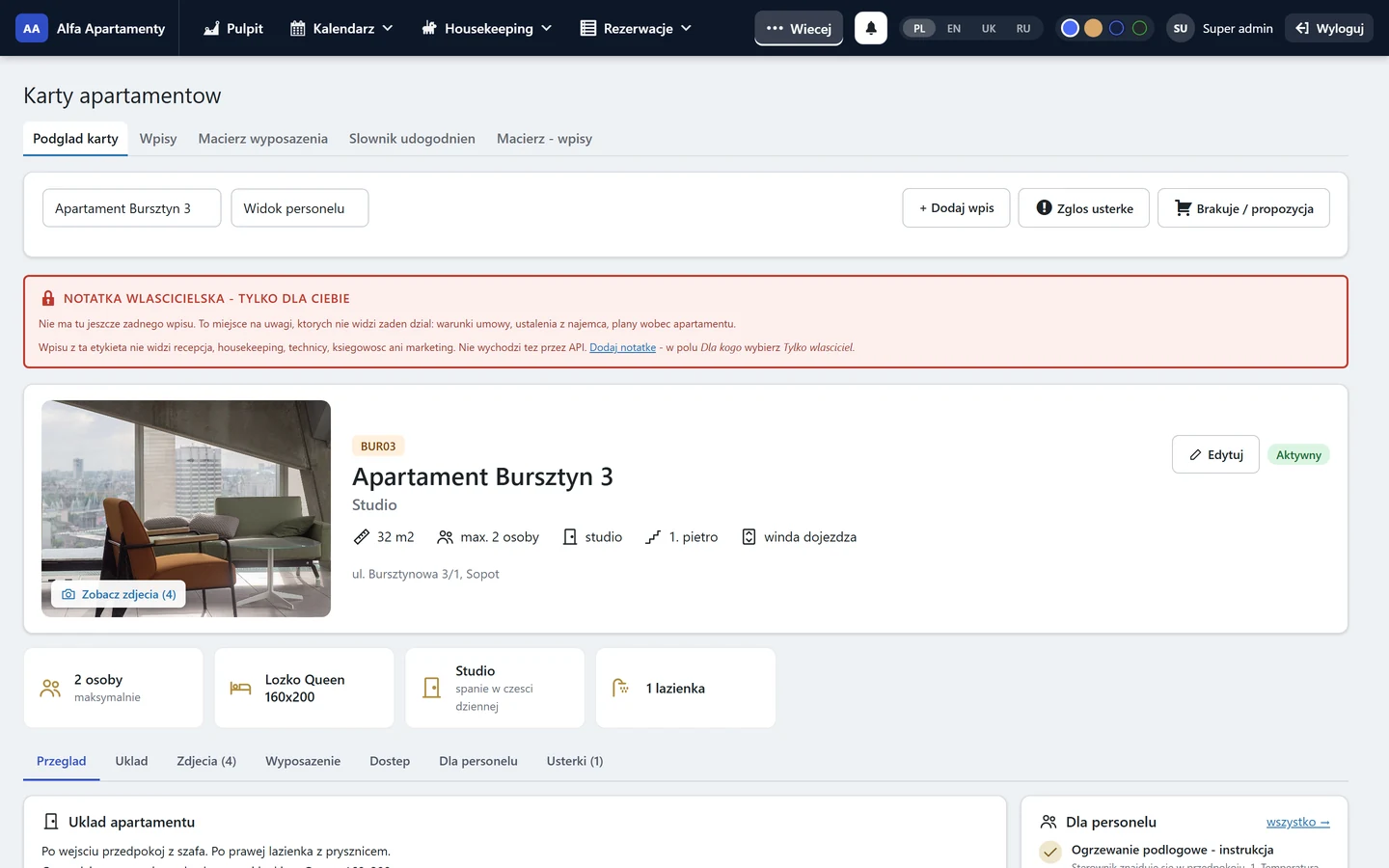Image resolution: width=1389 pixels, height=868 pixels.
Task: Click the Super admin username
Action: pyautogui.click(x=1238, y=28)
